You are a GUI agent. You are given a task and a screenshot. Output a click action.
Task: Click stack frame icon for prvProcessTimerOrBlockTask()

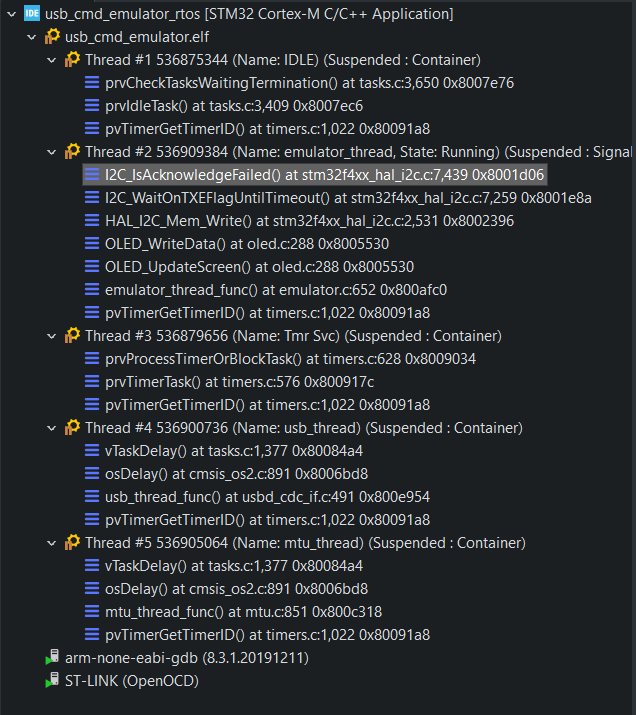point(92,359)
